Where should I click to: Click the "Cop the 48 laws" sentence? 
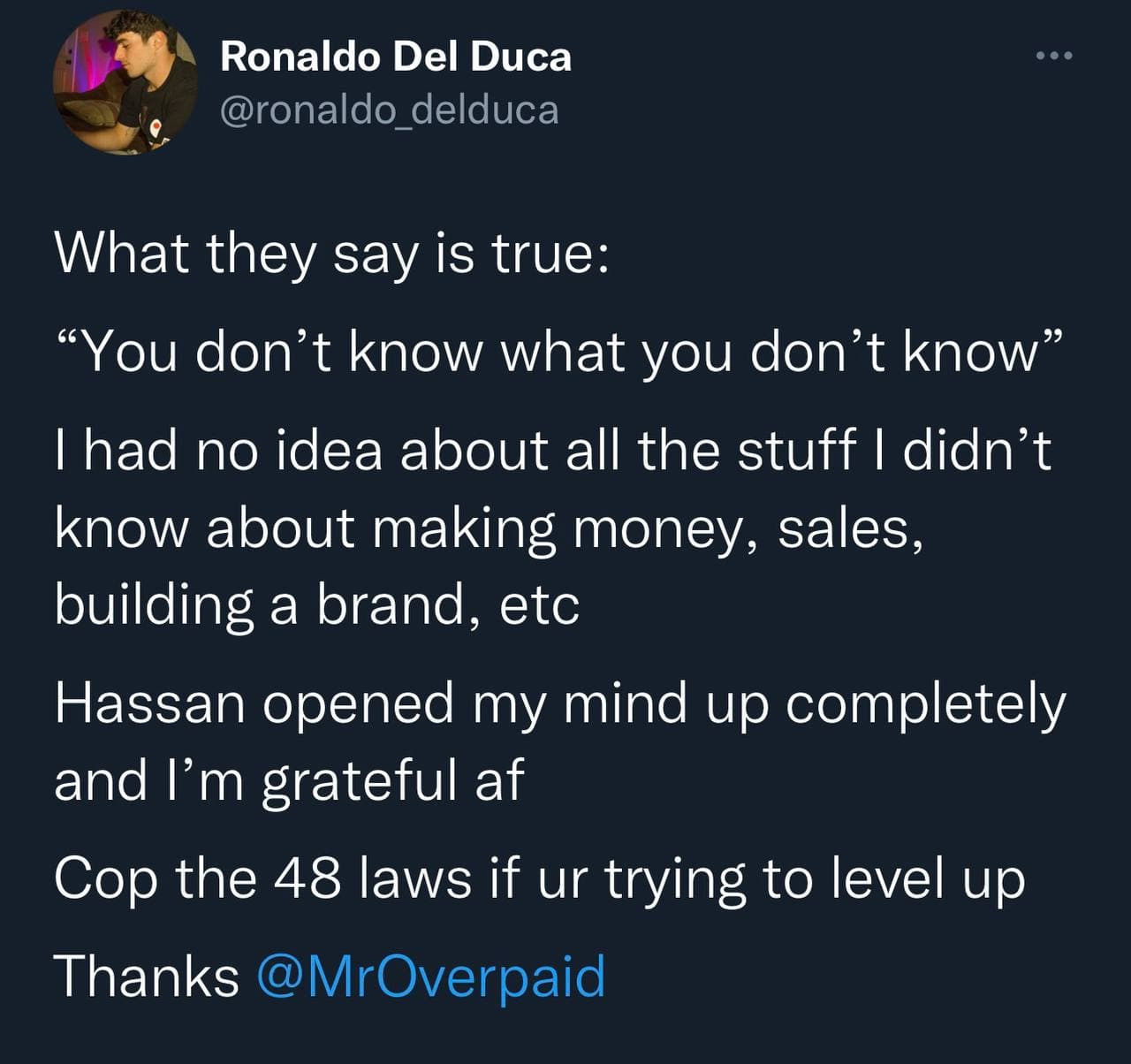[540, 880]
